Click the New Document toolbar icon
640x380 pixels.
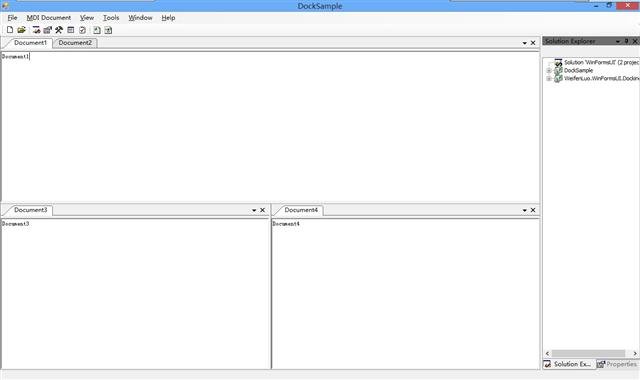click(10, 30)
